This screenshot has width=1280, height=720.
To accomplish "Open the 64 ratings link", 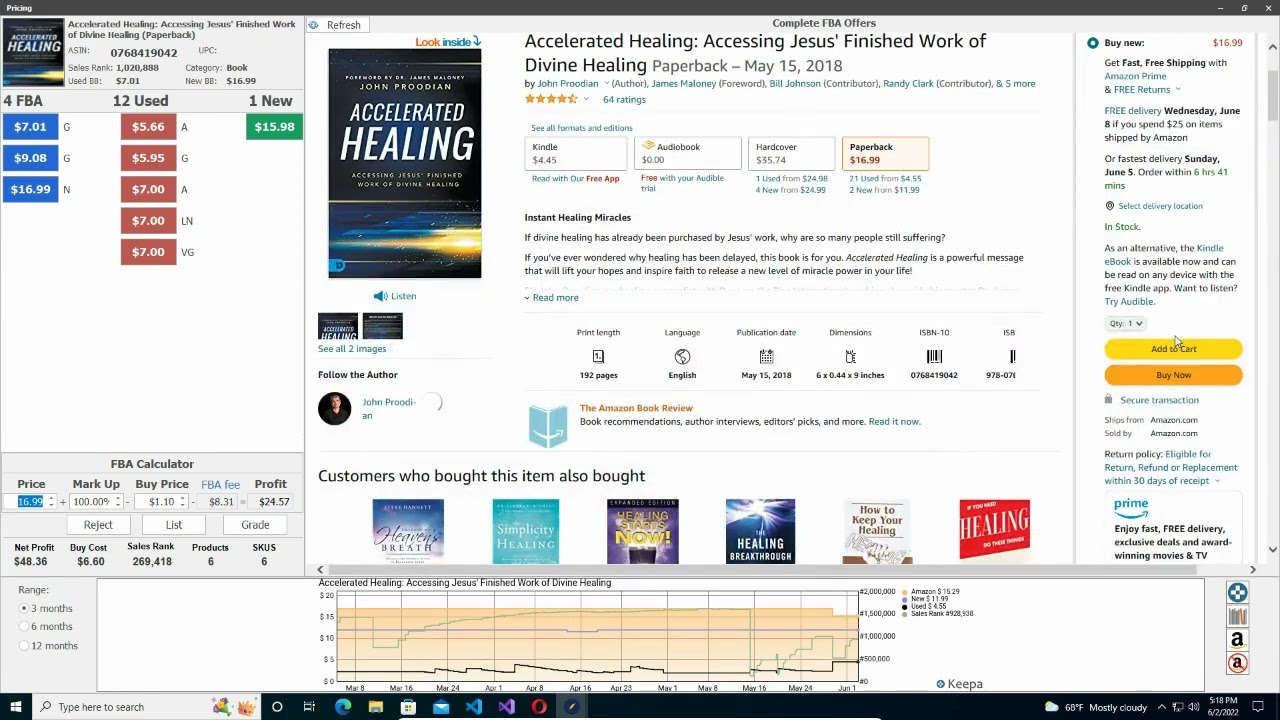I will [624, 100].
